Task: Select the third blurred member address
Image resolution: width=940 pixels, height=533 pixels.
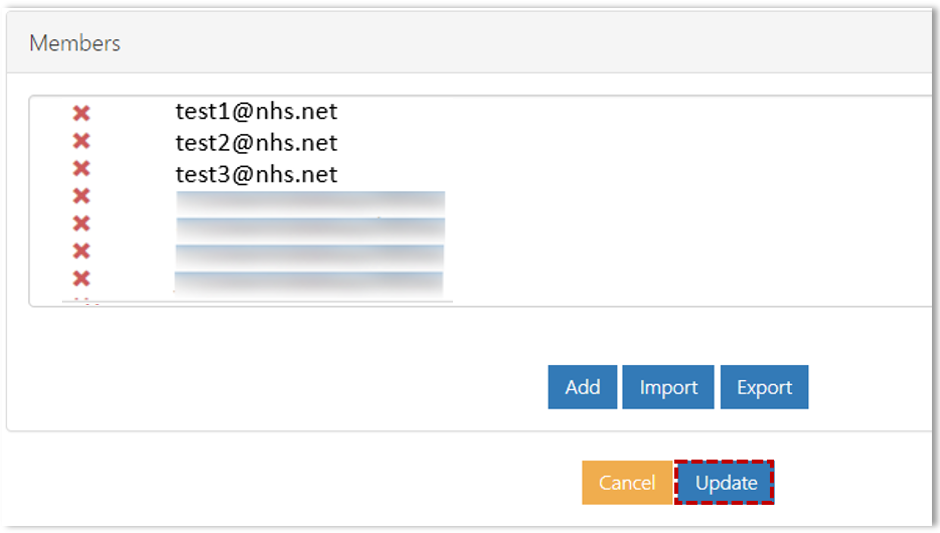Action: click(310, 257)
